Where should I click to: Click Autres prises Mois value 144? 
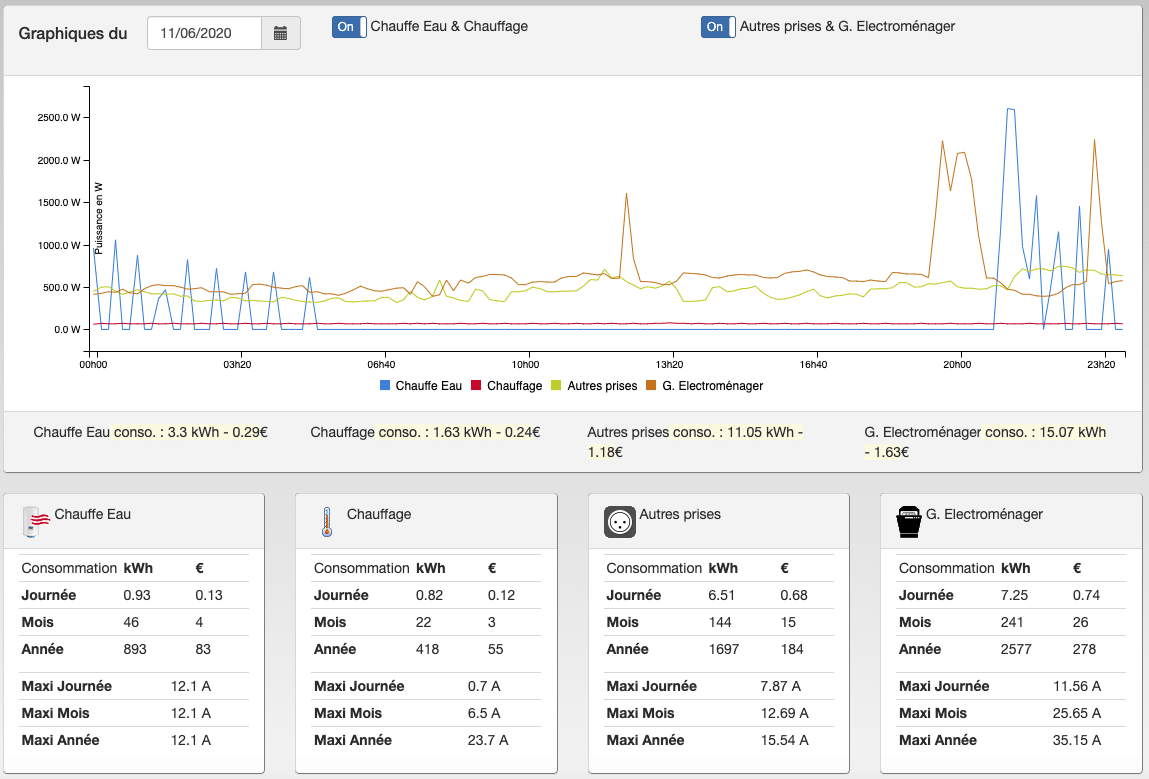pos(720,622)
